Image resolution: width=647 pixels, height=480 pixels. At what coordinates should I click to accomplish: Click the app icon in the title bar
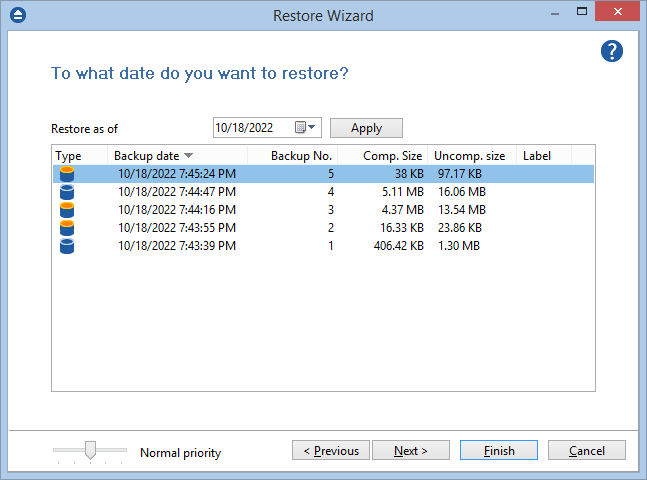pyautogui.click(x=17, y=15)
